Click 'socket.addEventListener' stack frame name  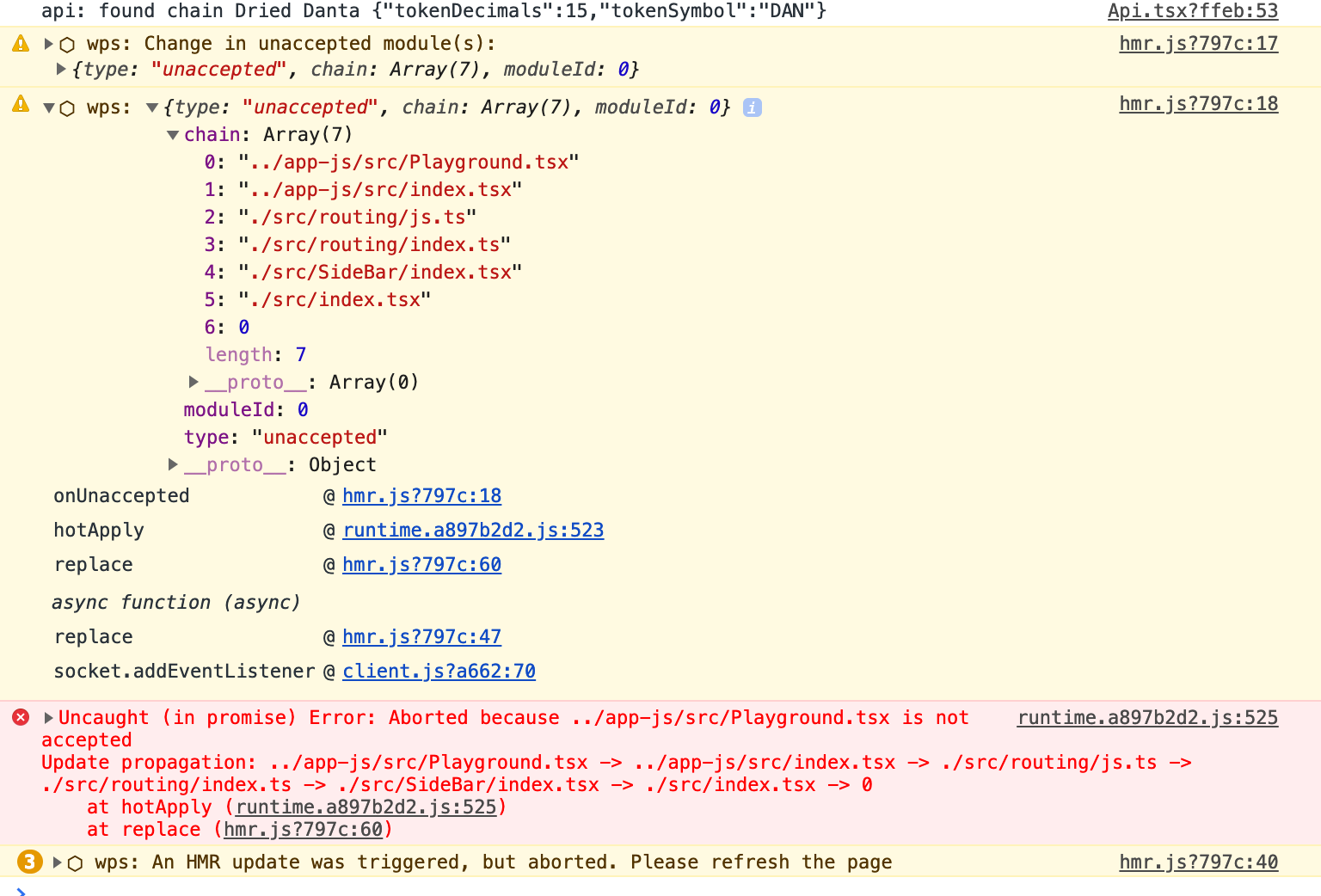(x=184, y=672)
